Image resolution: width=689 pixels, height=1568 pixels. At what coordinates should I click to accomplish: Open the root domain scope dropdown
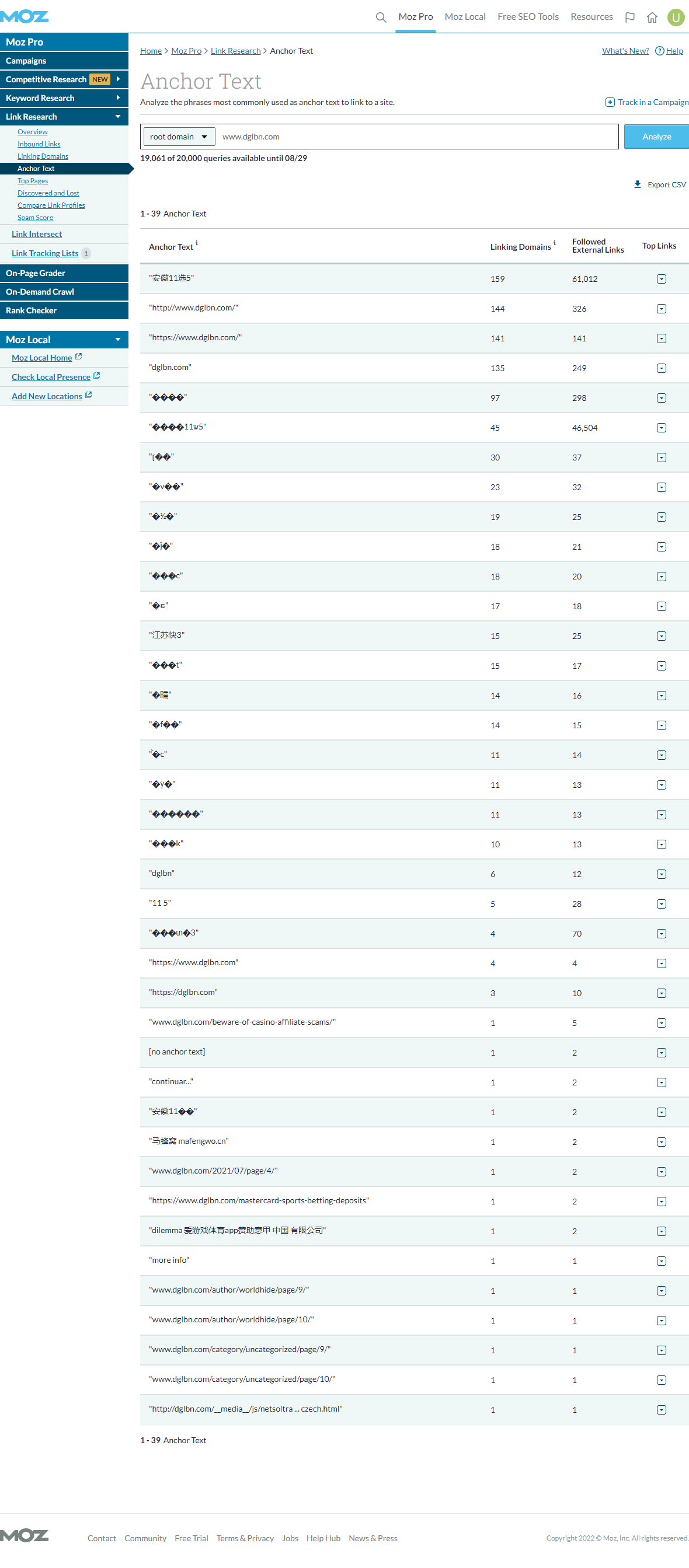[x=179, y=137]
